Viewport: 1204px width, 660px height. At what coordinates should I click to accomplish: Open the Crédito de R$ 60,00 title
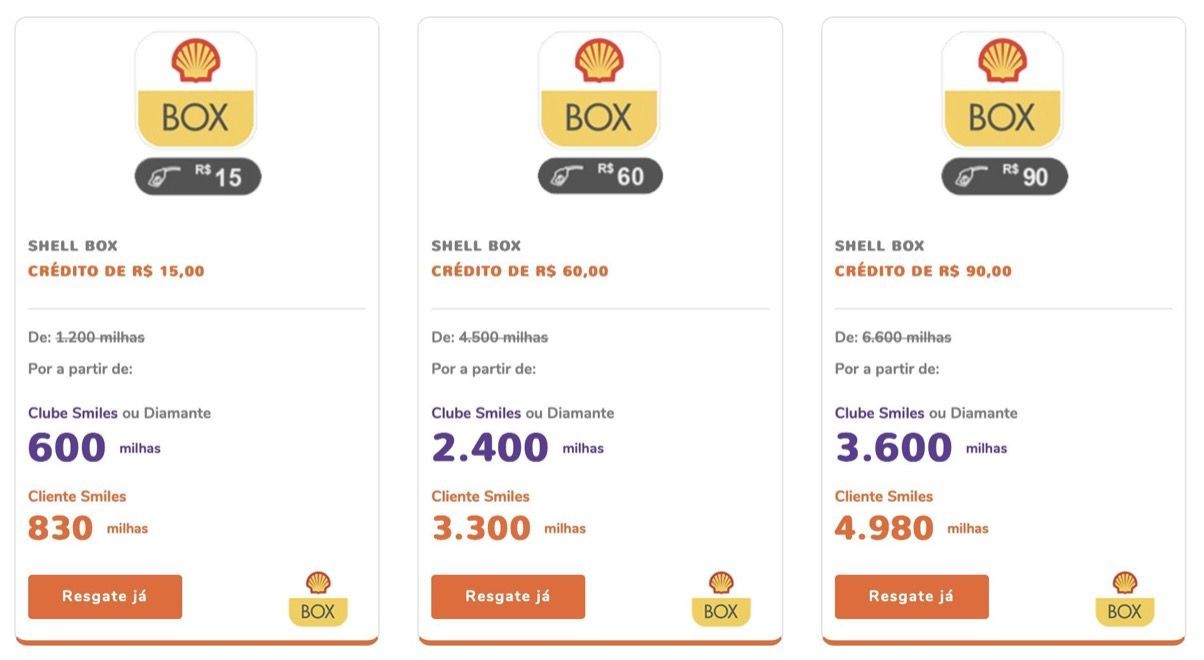520,271
